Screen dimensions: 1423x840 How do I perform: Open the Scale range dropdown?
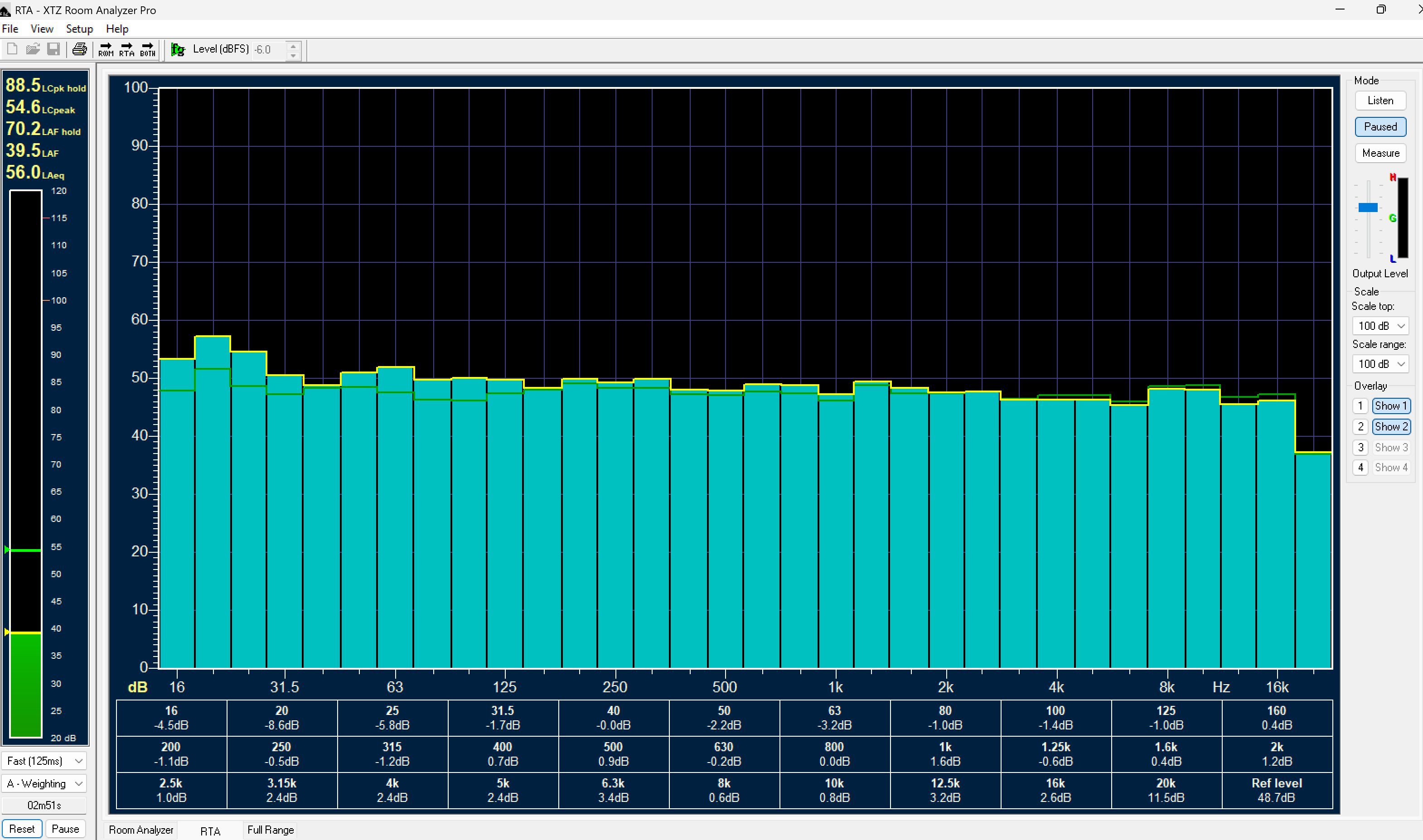click(1380, 364)
